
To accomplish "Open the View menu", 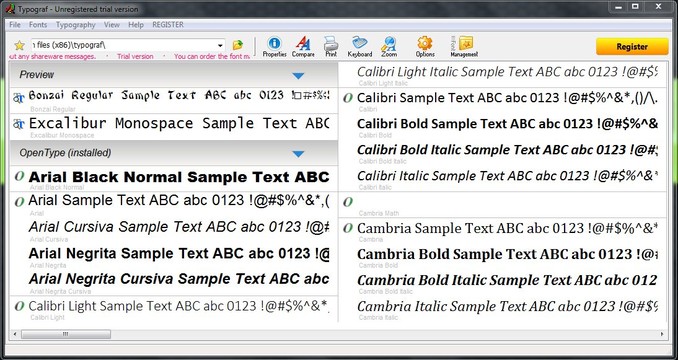I will [112, 25].
